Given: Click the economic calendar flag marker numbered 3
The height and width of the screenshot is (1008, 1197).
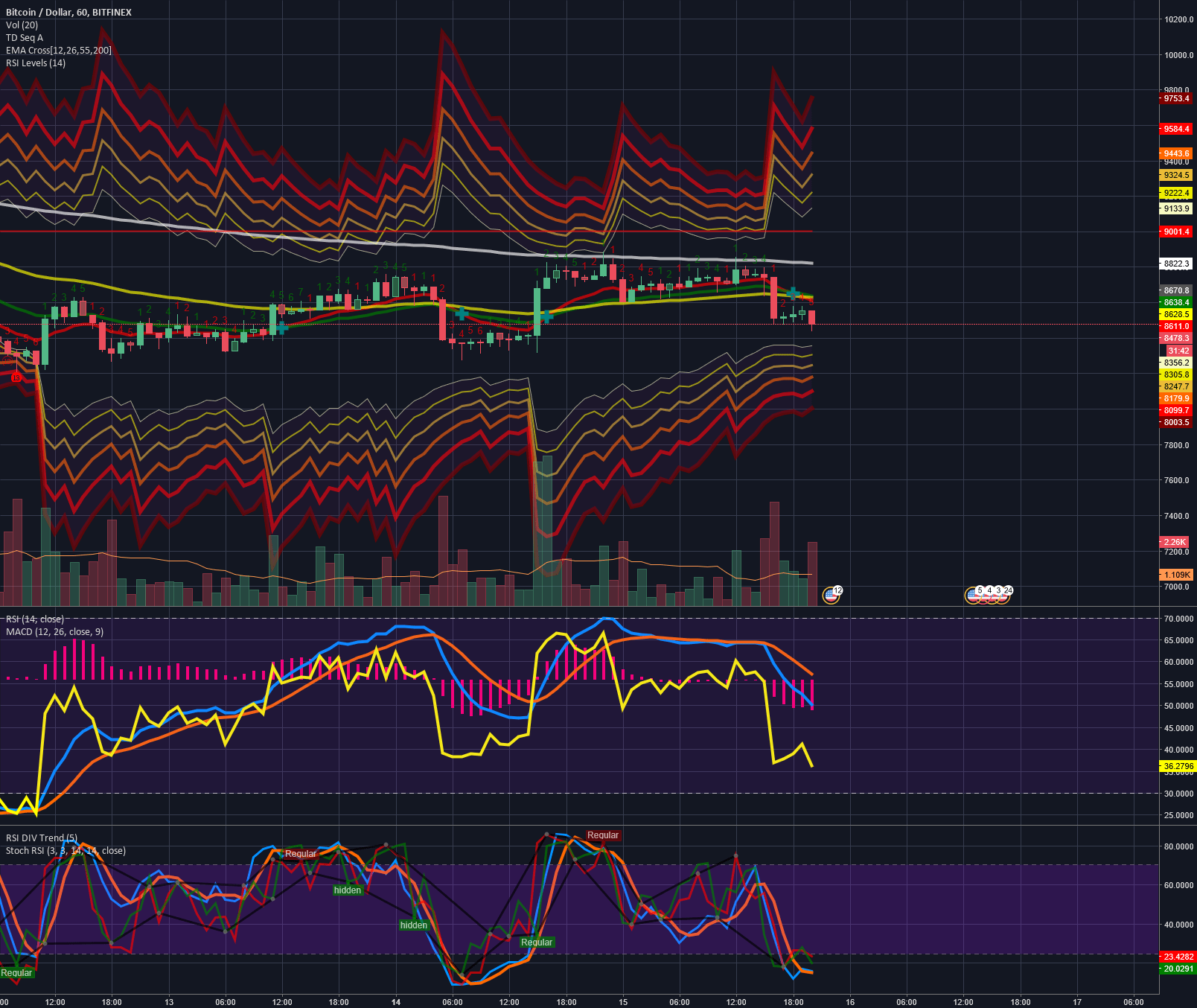Looking at the screenshot, I should pos(998,590).
